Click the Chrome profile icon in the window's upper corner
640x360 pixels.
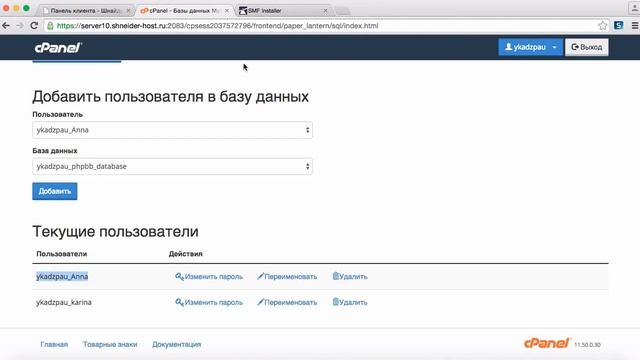(x=635, y=8)
